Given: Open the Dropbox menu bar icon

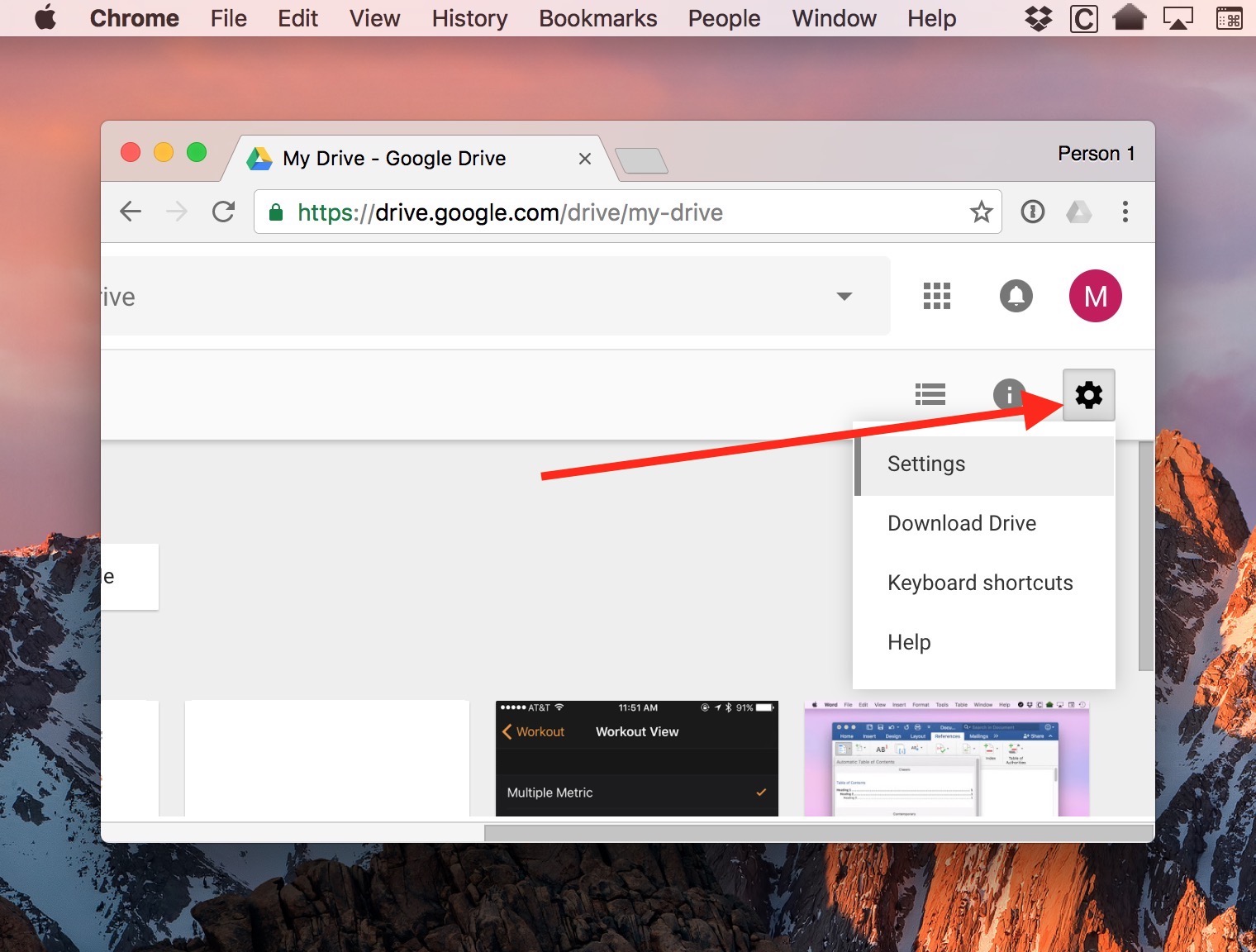Looking at the screenshot, I should (x=1038, y=18).
